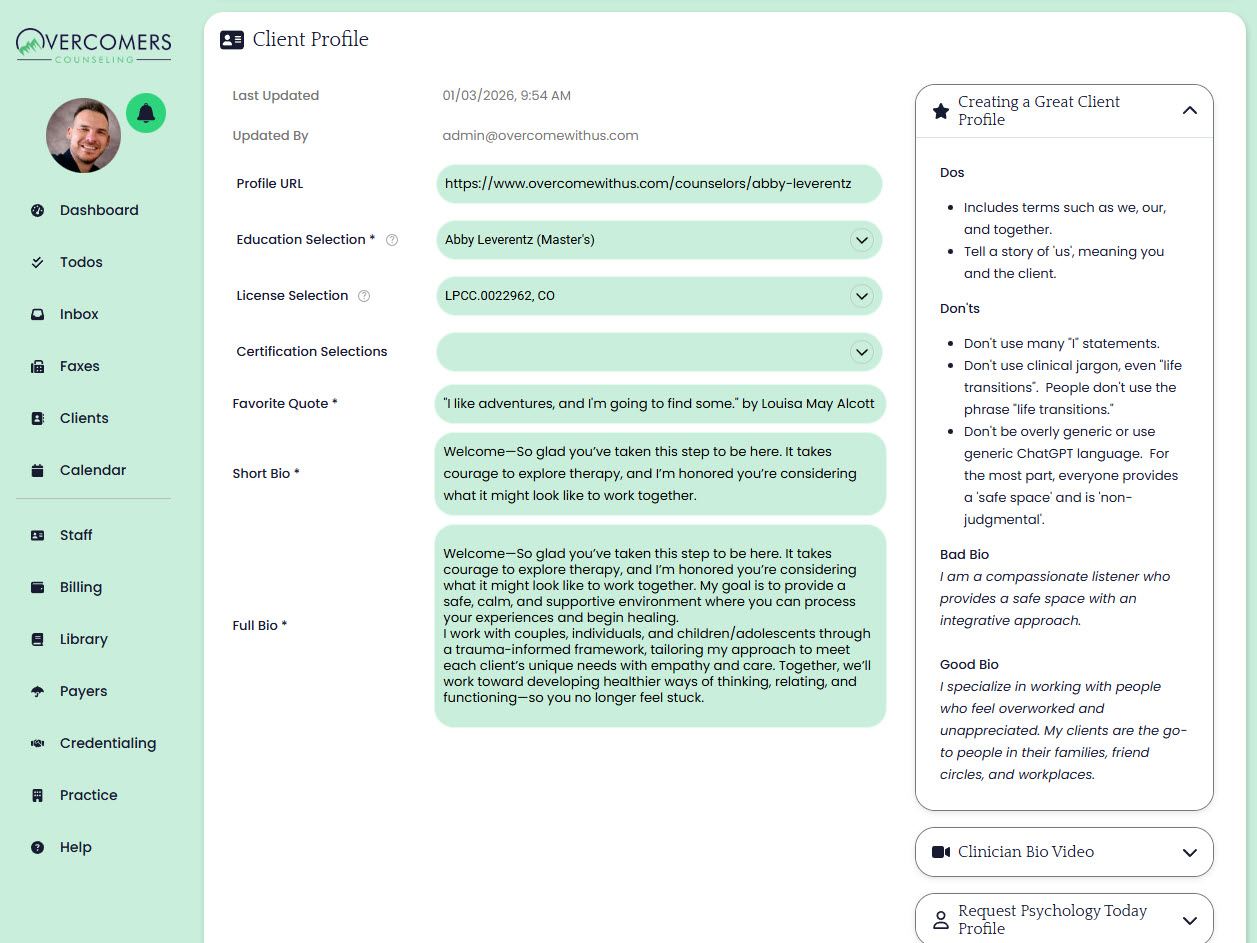The height and width of the screenshot is (943, 1257).
Task: Click the Bad Bio heading
Action: click(964, 555)
